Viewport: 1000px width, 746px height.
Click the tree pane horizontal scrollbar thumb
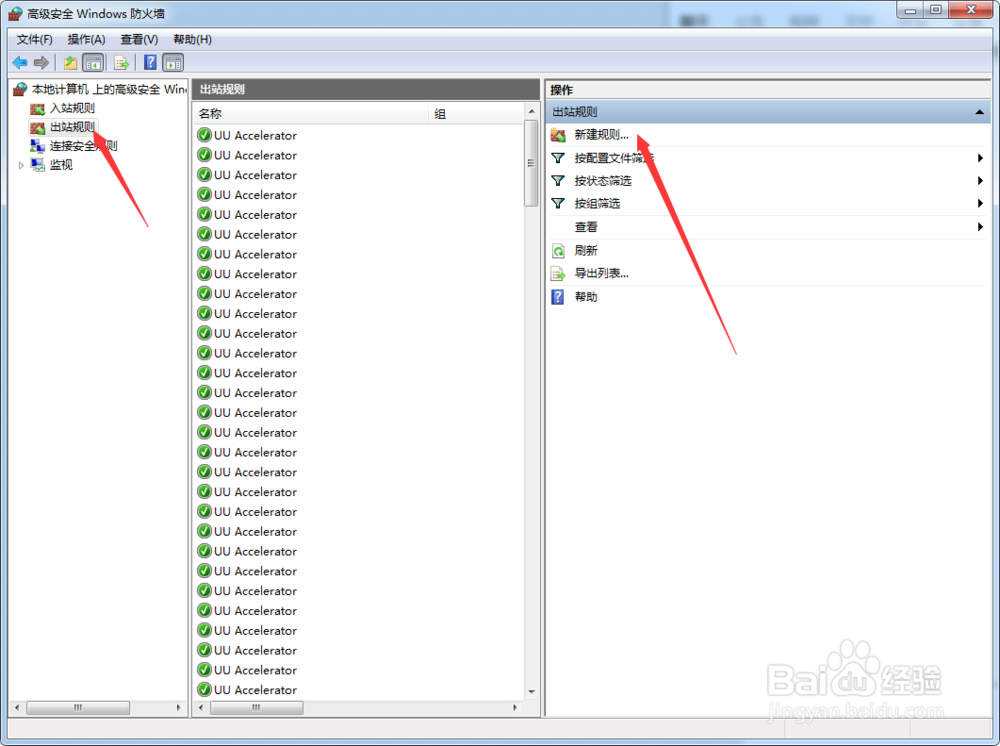[x=78, y=707]
